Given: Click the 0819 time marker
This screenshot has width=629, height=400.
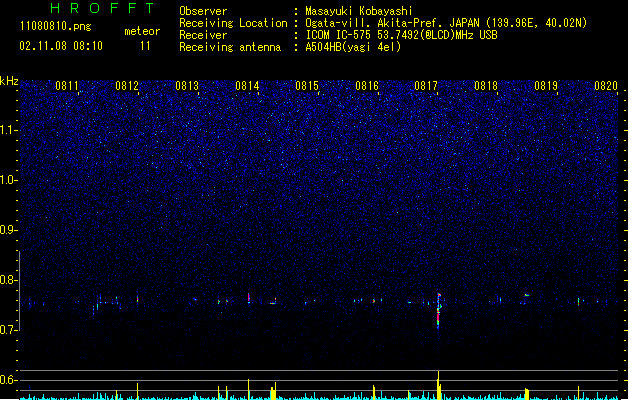Looking at the screenshot, I should (x=546, y=86).
